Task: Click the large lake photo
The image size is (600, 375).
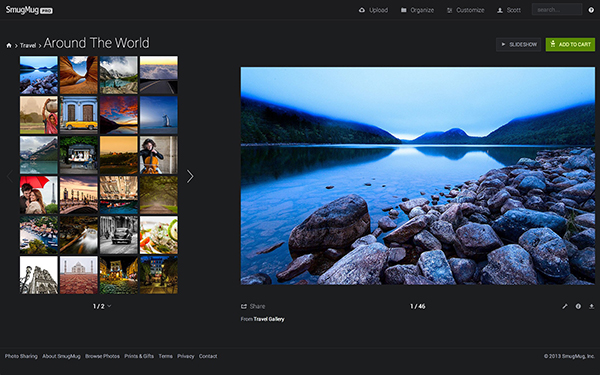Action: [x=418, y=176]
